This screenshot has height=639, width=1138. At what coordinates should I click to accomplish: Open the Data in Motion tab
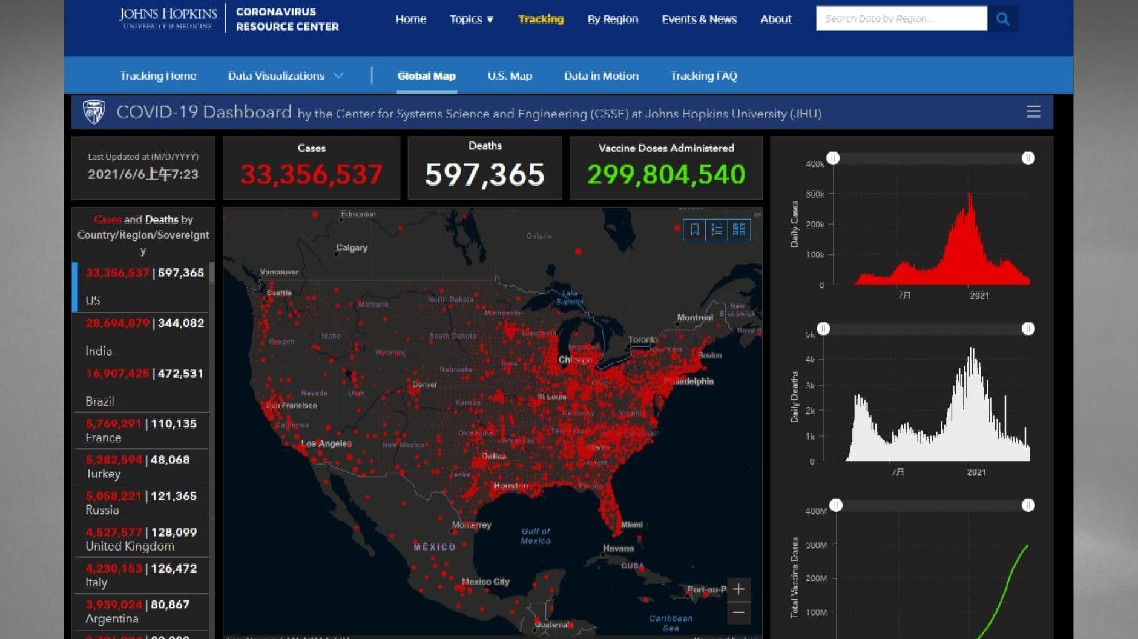(601, 76)
